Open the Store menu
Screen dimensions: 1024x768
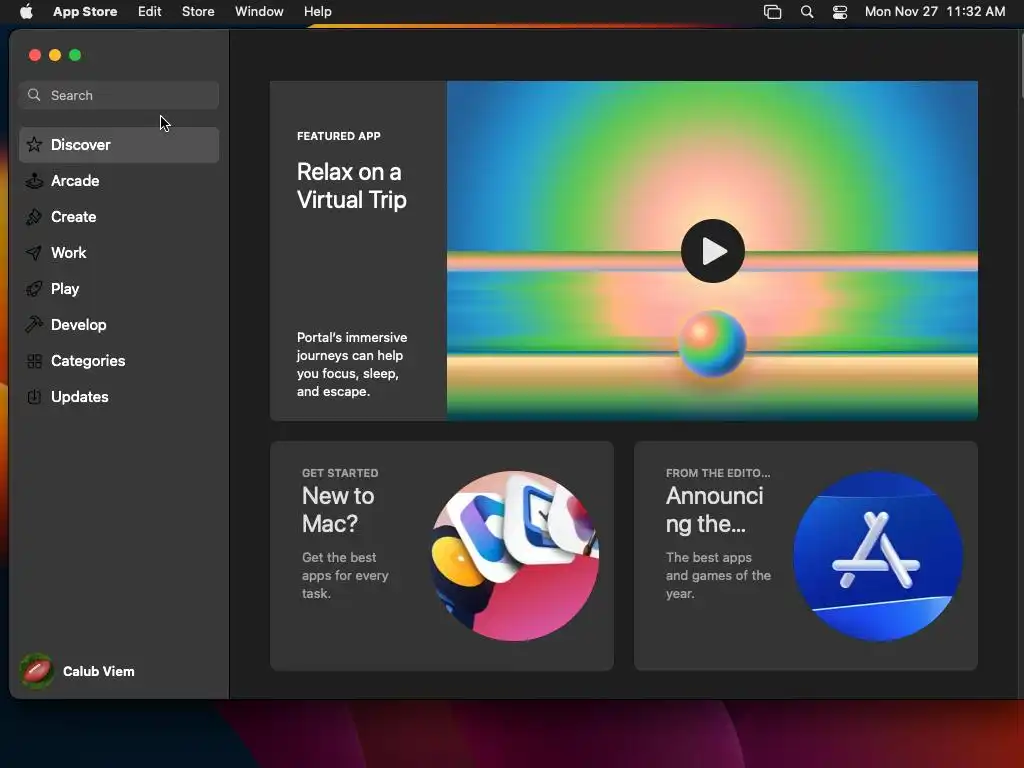click(x=198, y=12)
